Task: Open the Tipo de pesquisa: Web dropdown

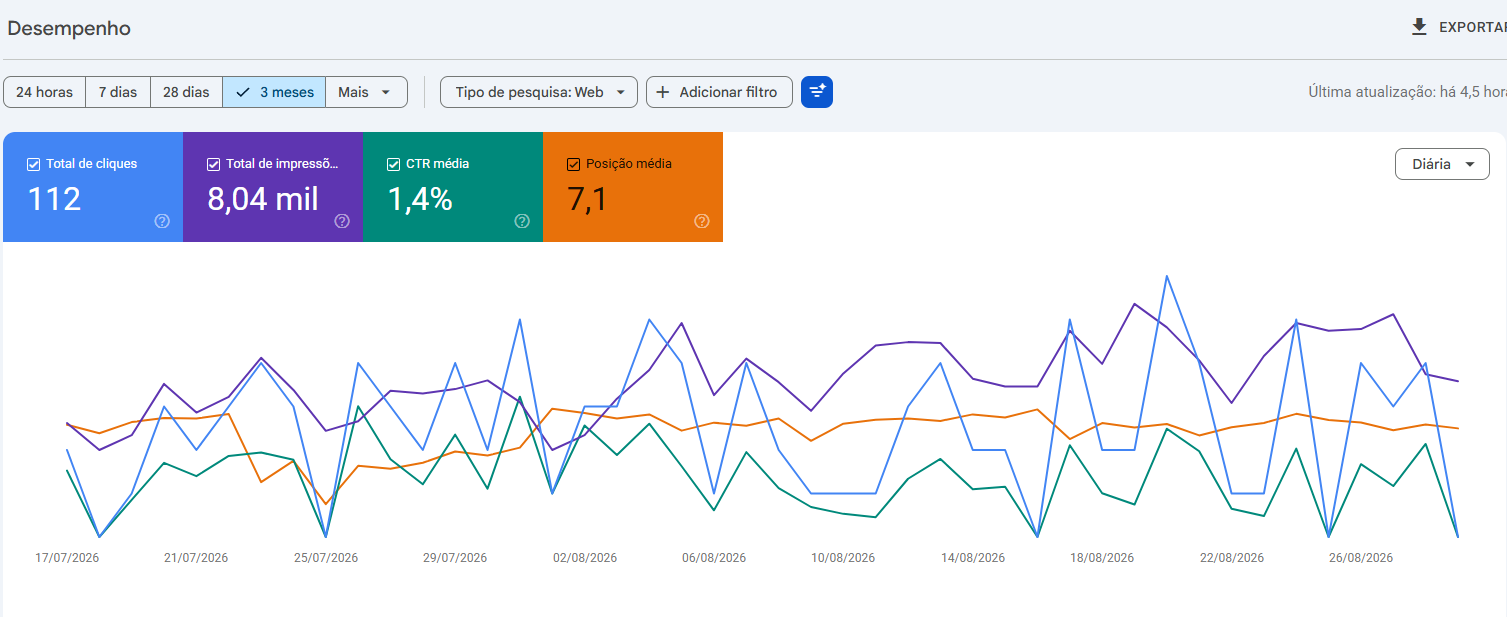Action: click(x=539, y=92)
